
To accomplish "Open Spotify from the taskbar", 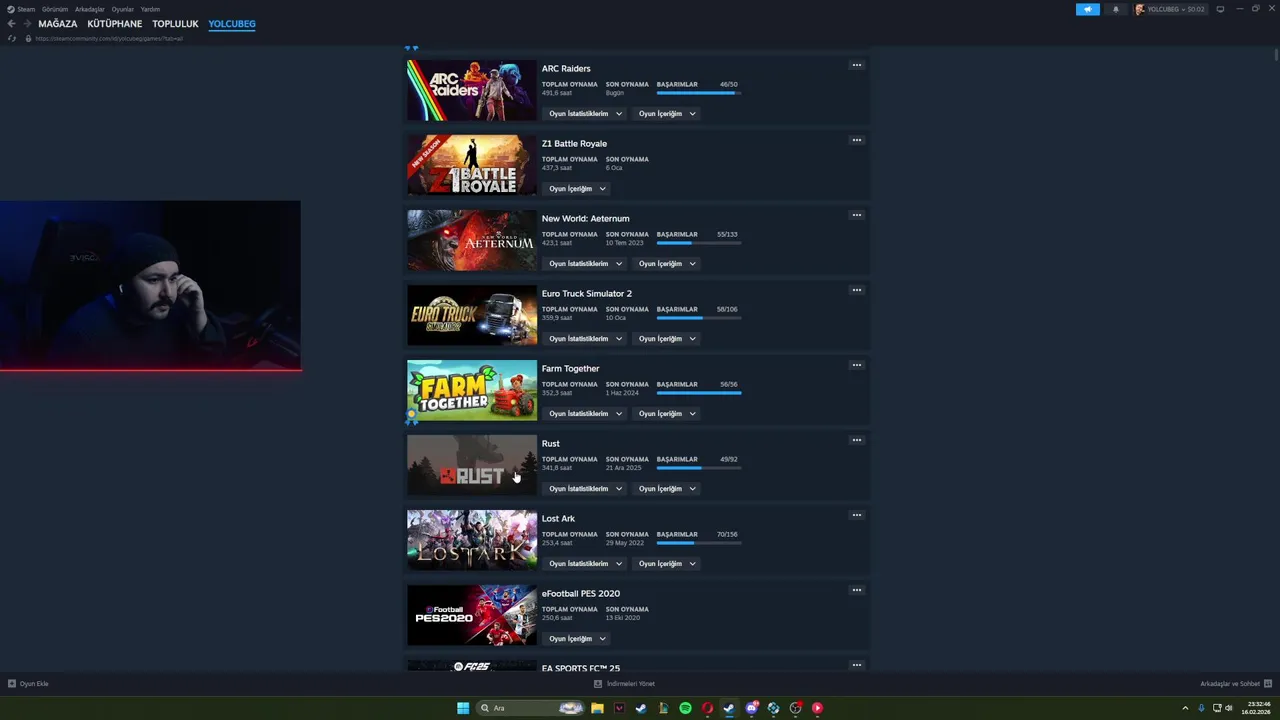I will click(685, 708).
